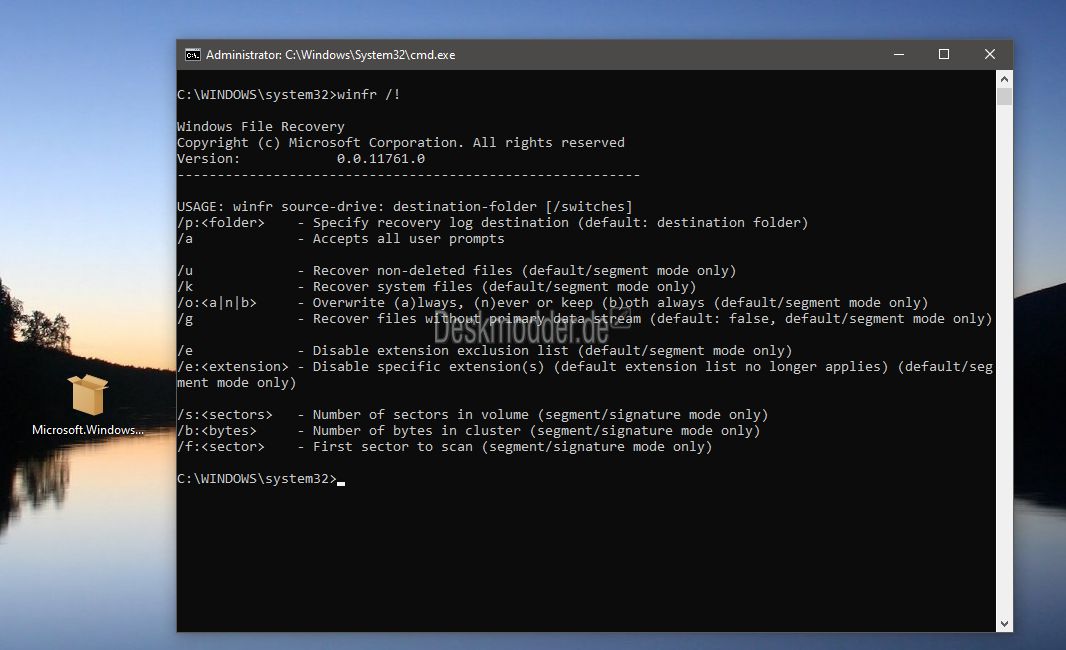Click the '/e - Disable extension exclusion list' line

pyautogui.click(x=484, y=351)
